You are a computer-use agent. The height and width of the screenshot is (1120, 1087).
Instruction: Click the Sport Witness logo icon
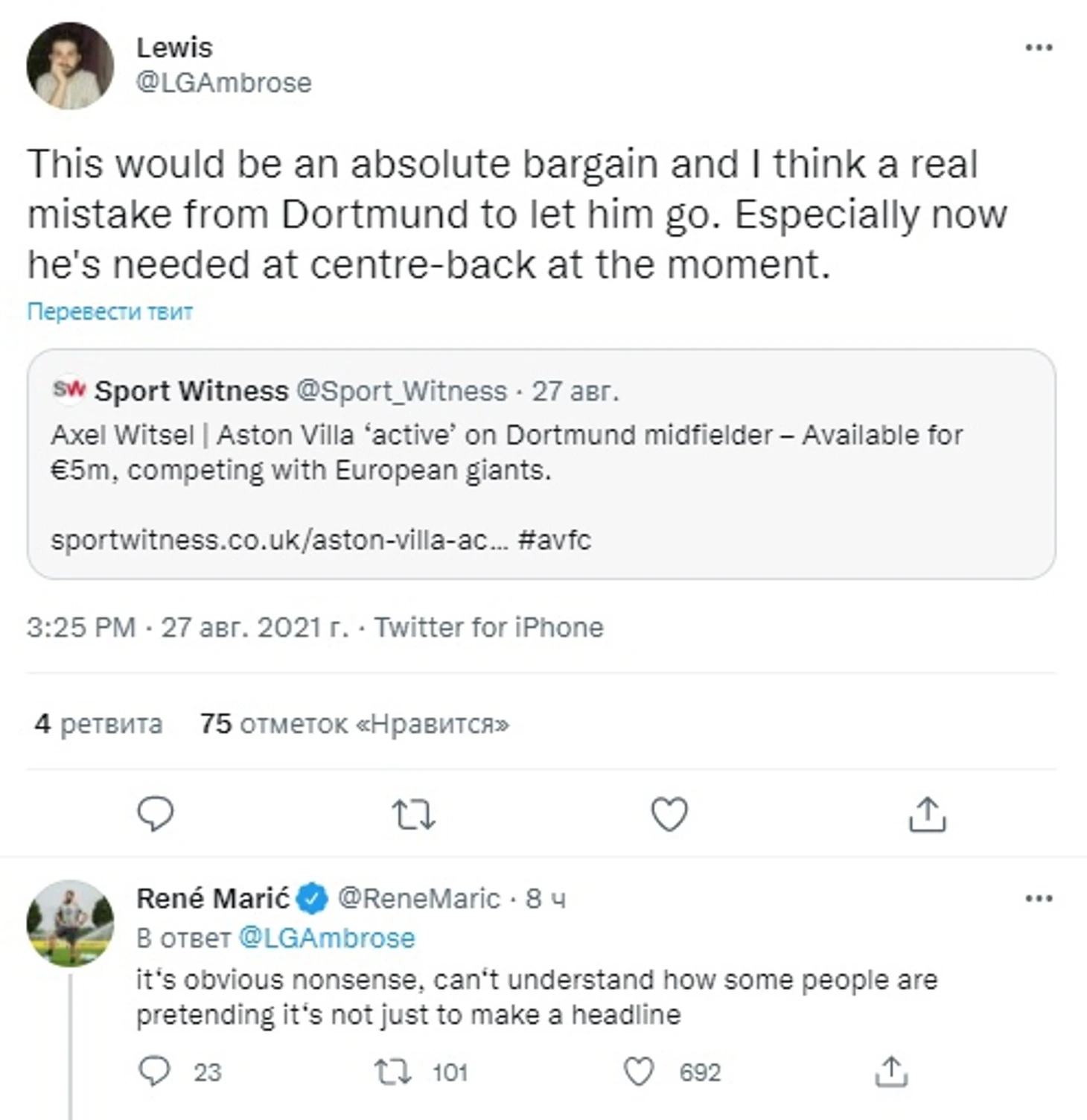tap(69, 389)
